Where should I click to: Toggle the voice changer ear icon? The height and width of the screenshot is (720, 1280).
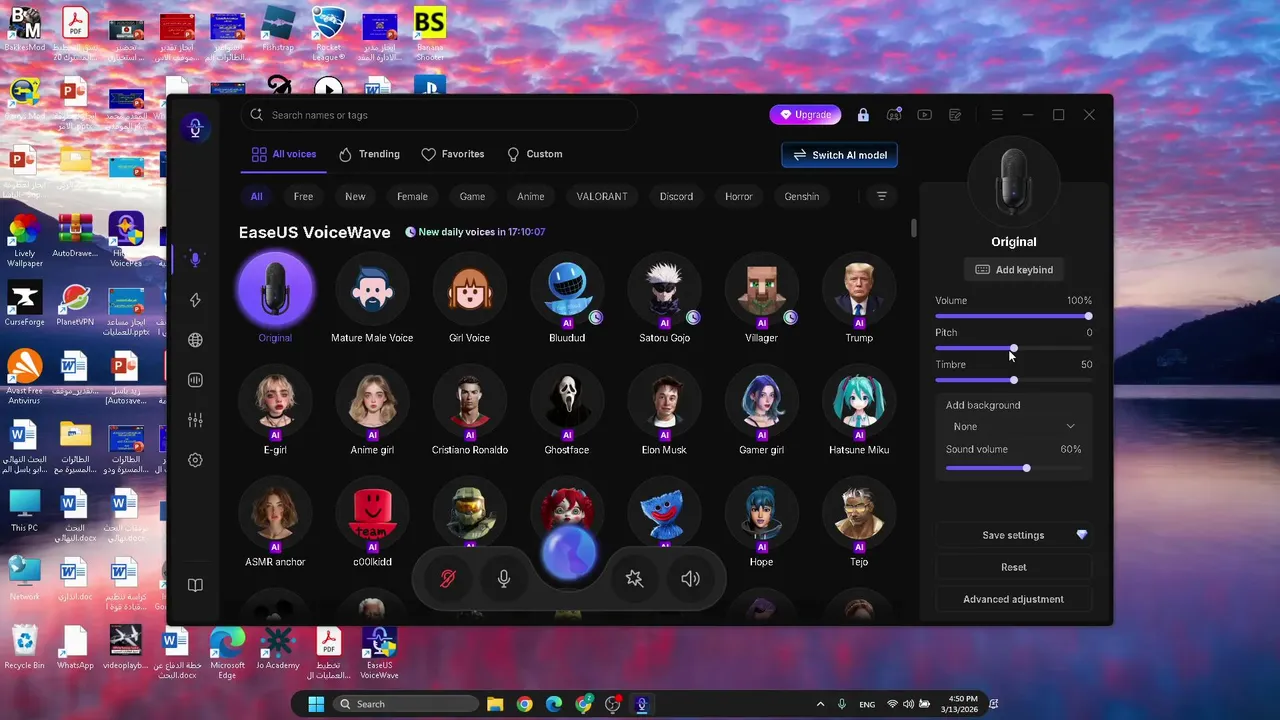pyautogui.click(x=448, y=578)
